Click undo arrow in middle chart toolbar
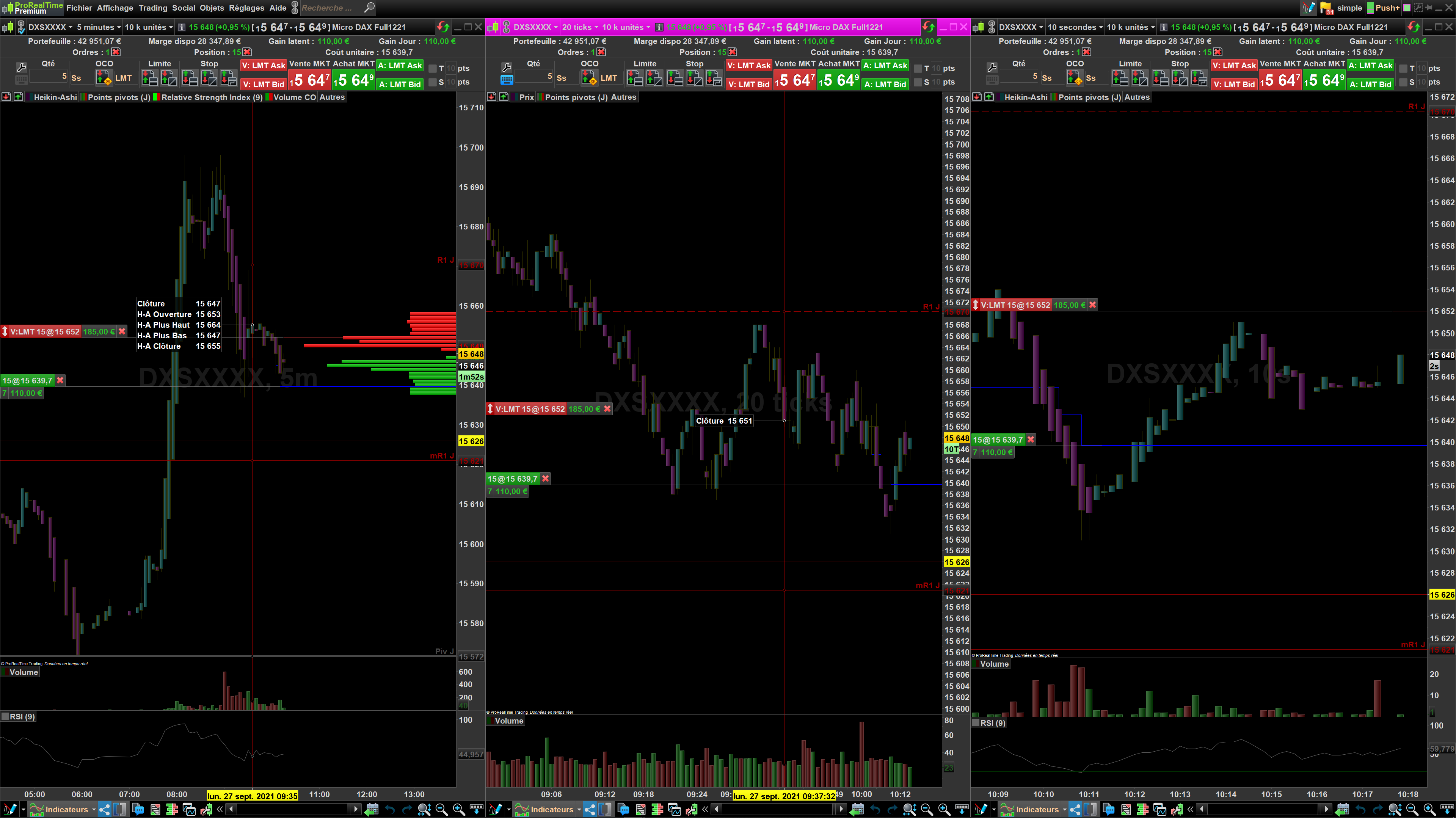Screen dimensions: 1456x818 pyautogui.click(x=875, y=810)
